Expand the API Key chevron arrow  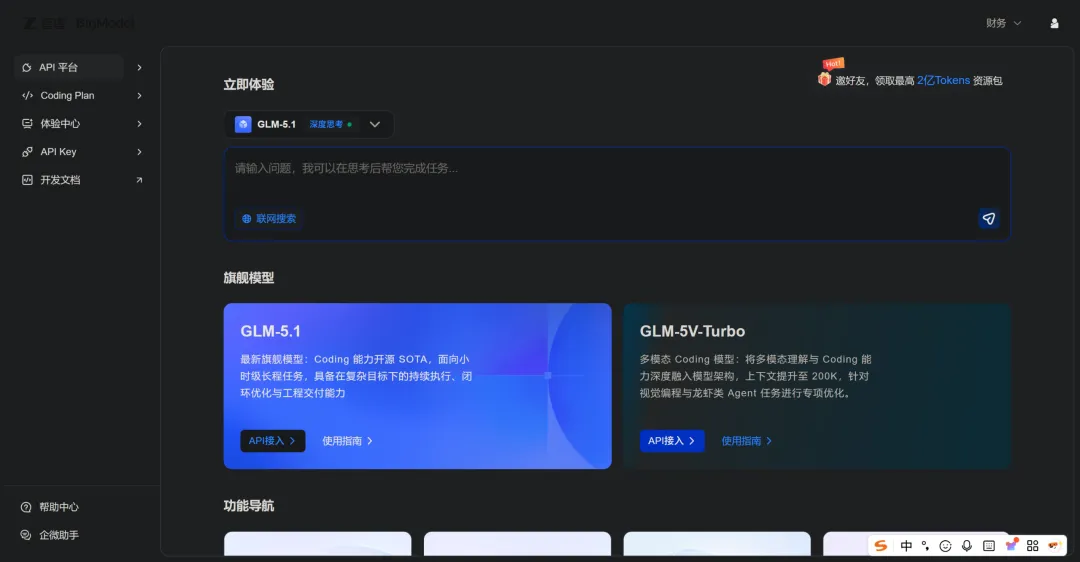[139, 152]
